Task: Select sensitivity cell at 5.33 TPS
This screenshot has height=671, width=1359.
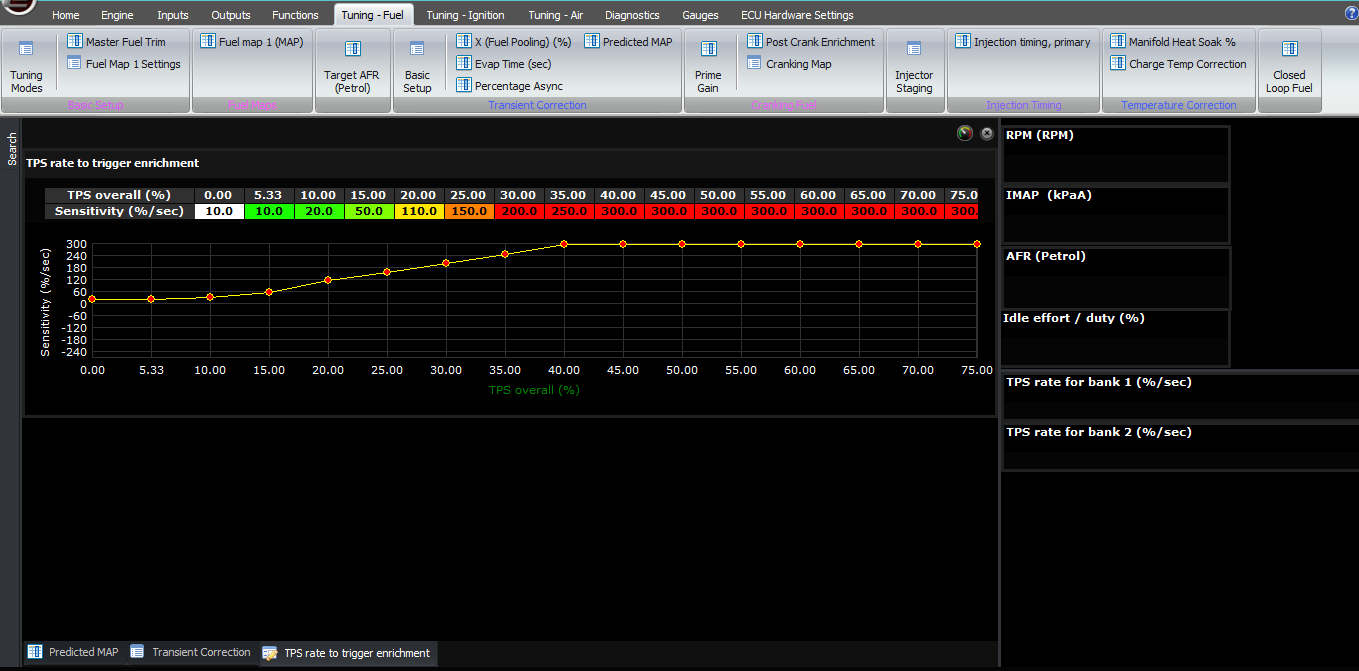Action: (269, 211)
